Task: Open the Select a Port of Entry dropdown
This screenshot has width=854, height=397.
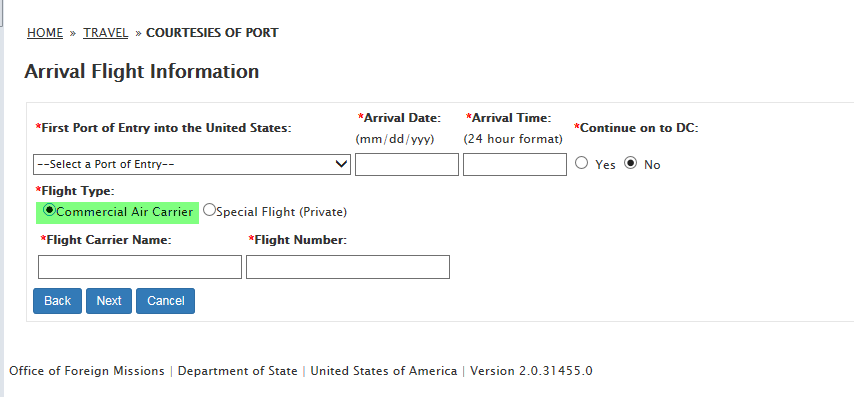Action: click(x=192, y=164)
